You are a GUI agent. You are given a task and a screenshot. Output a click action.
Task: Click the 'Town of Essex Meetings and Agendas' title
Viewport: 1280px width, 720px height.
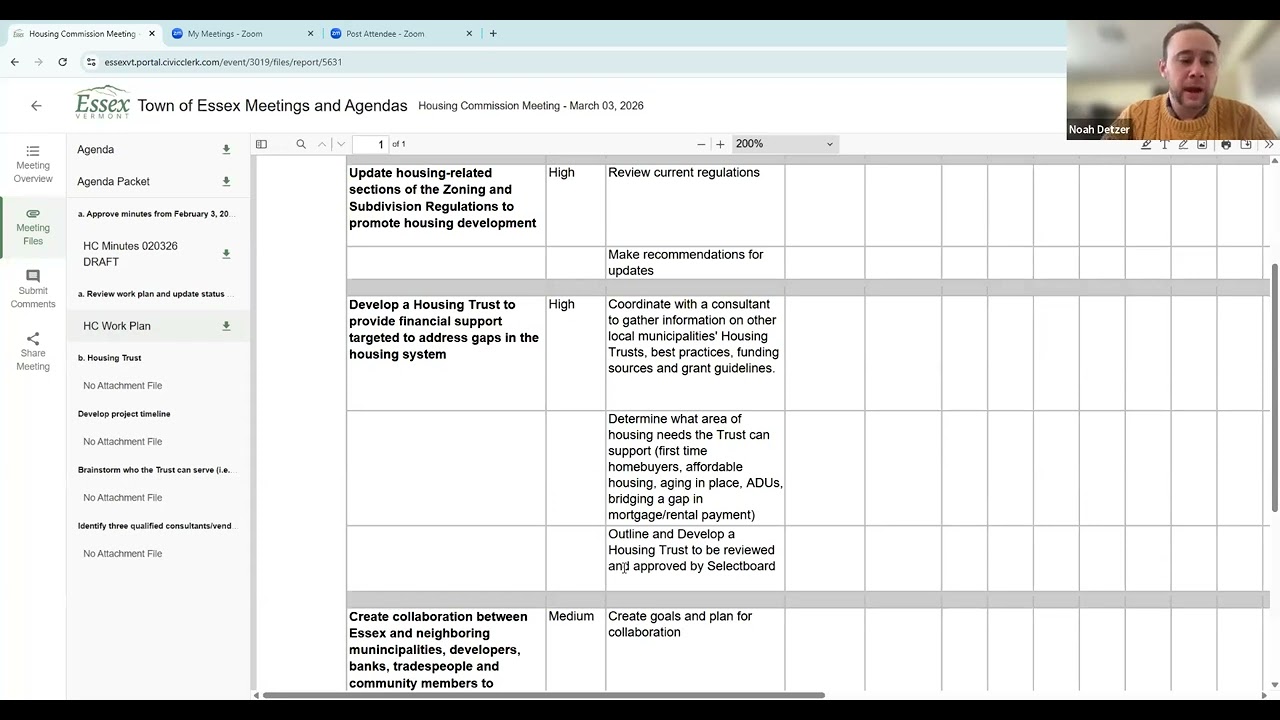click(x=272, y=106)
